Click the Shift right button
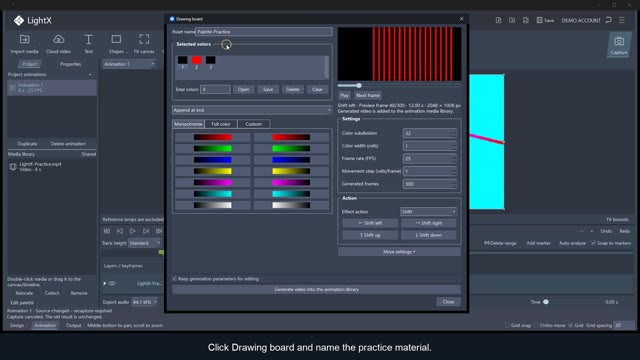This screenshot has width=640, height=360. click(429, 223)
